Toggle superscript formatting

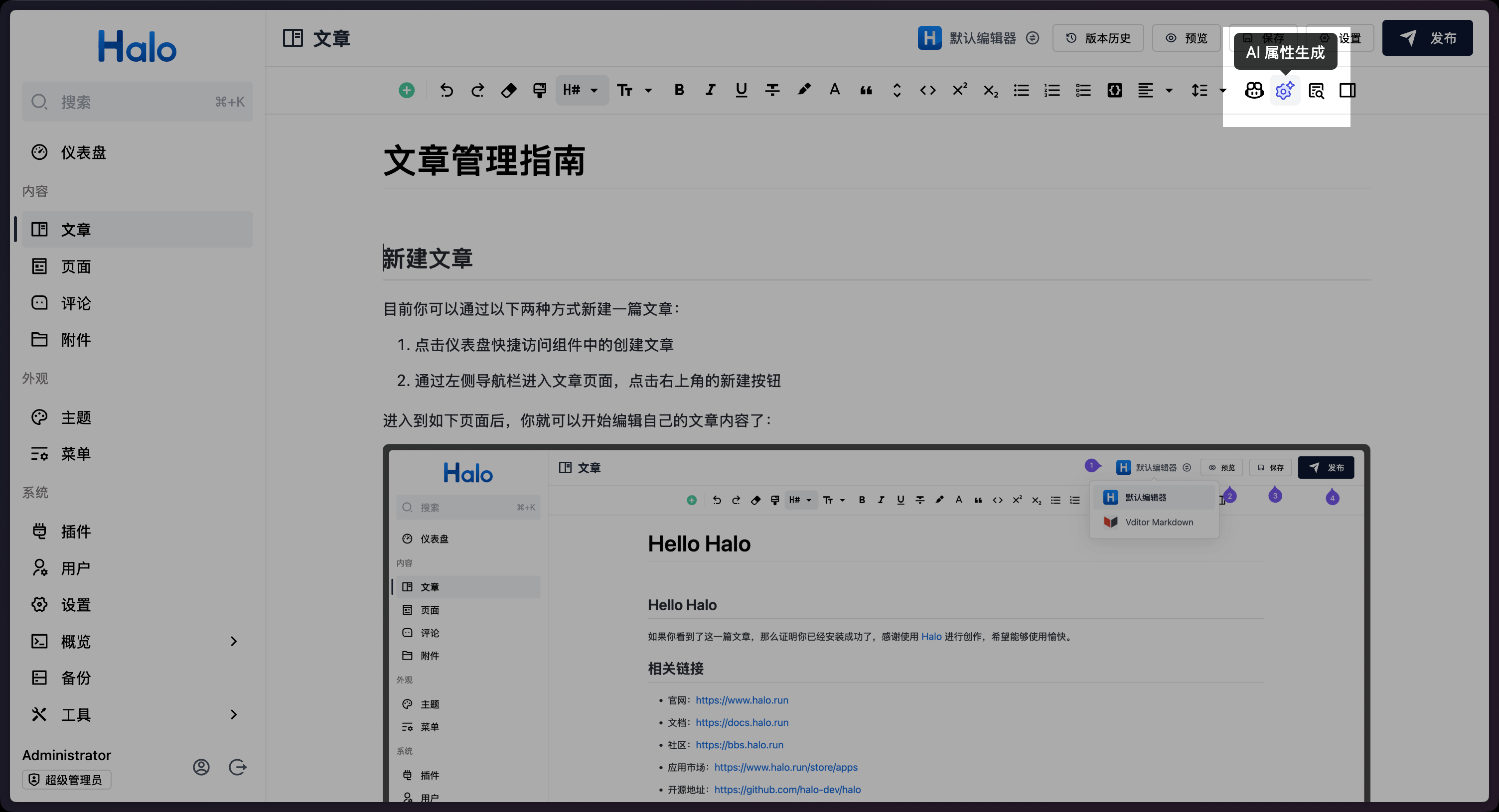[x=959, y=90]
